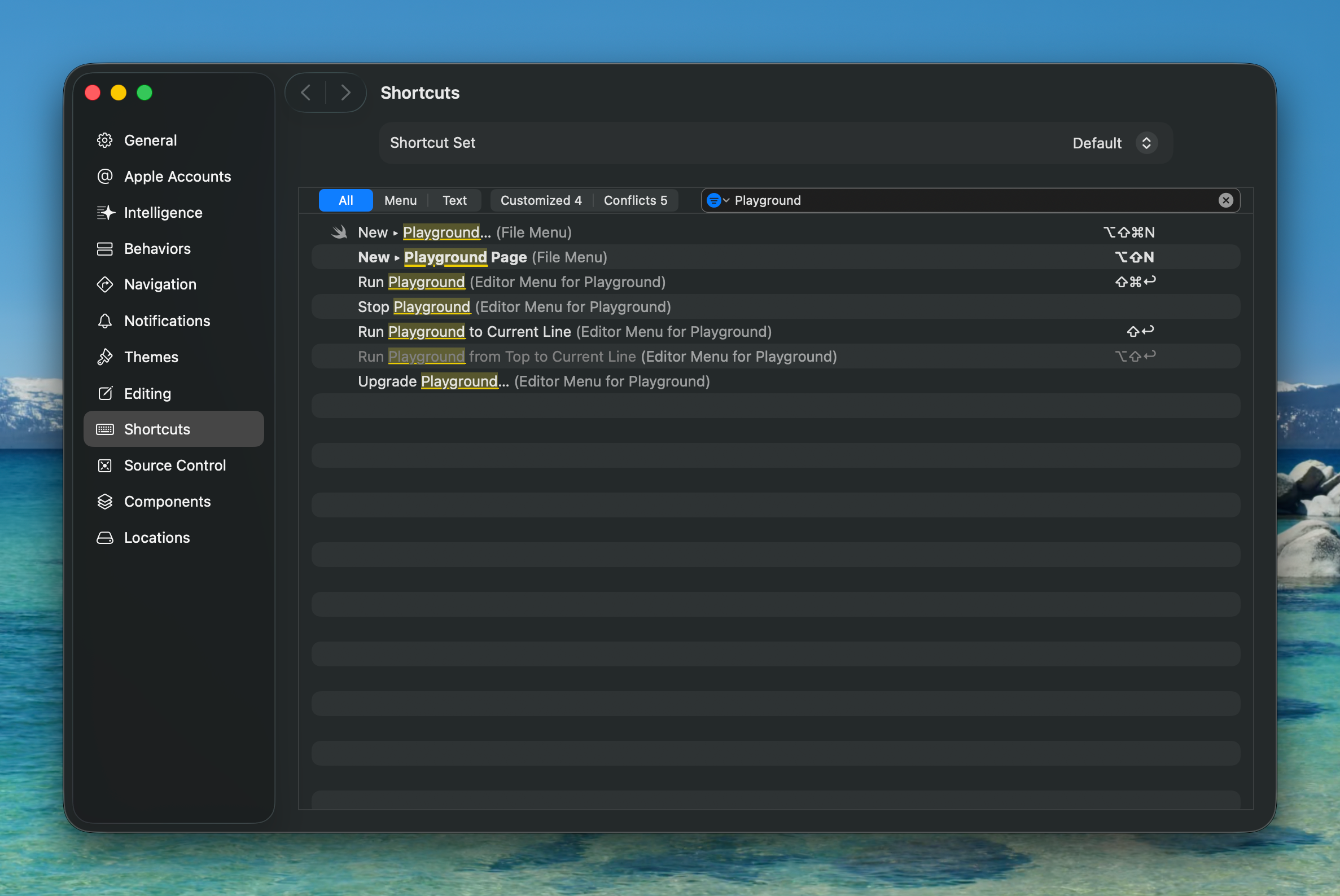
Task: Click the General gear icon
Action: [104, 140]
